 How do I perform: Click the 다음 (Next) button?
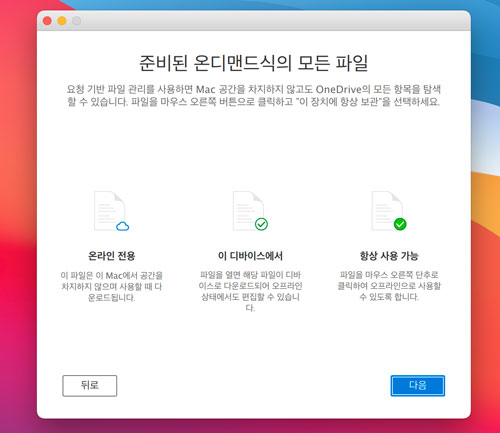click(418, 386)
